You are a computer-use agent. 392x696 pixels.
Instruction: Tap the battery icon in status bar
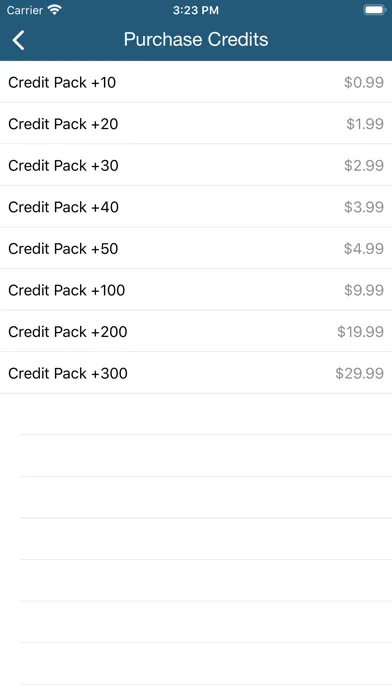pyautogui.click(x=374, y=10)
